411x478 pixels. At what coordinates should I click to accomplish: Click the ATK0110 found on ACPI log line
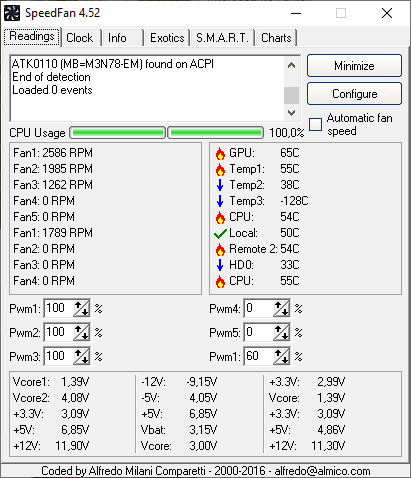click(113, 64)
